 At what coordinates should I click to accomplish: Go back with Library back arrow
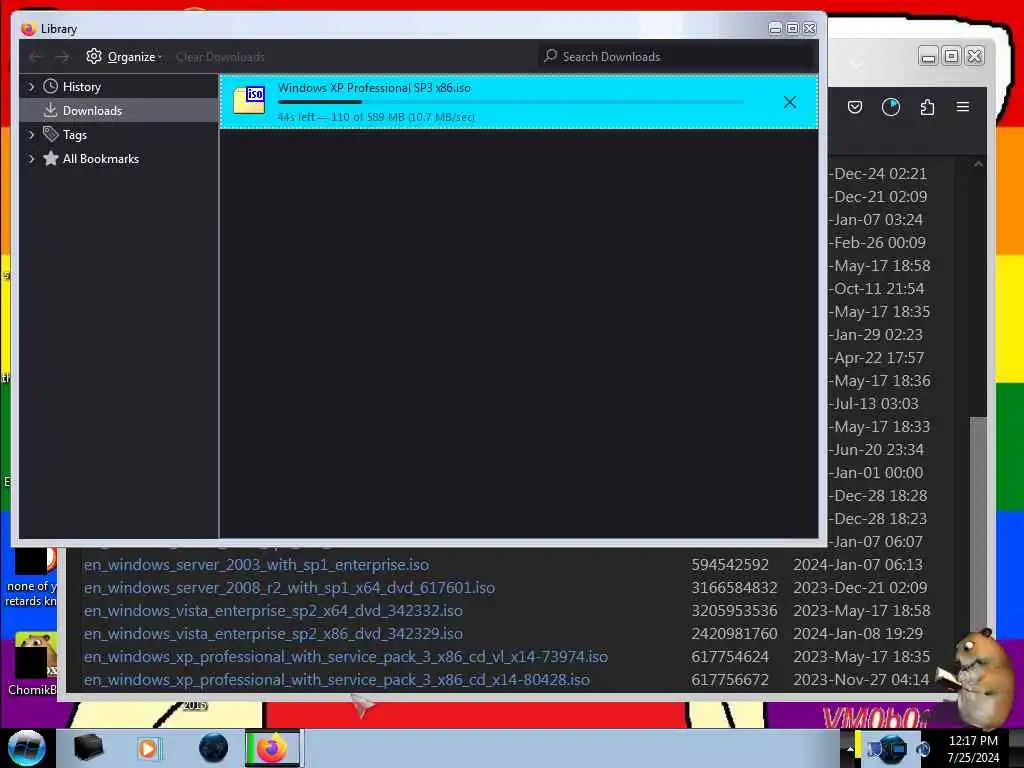36,57
